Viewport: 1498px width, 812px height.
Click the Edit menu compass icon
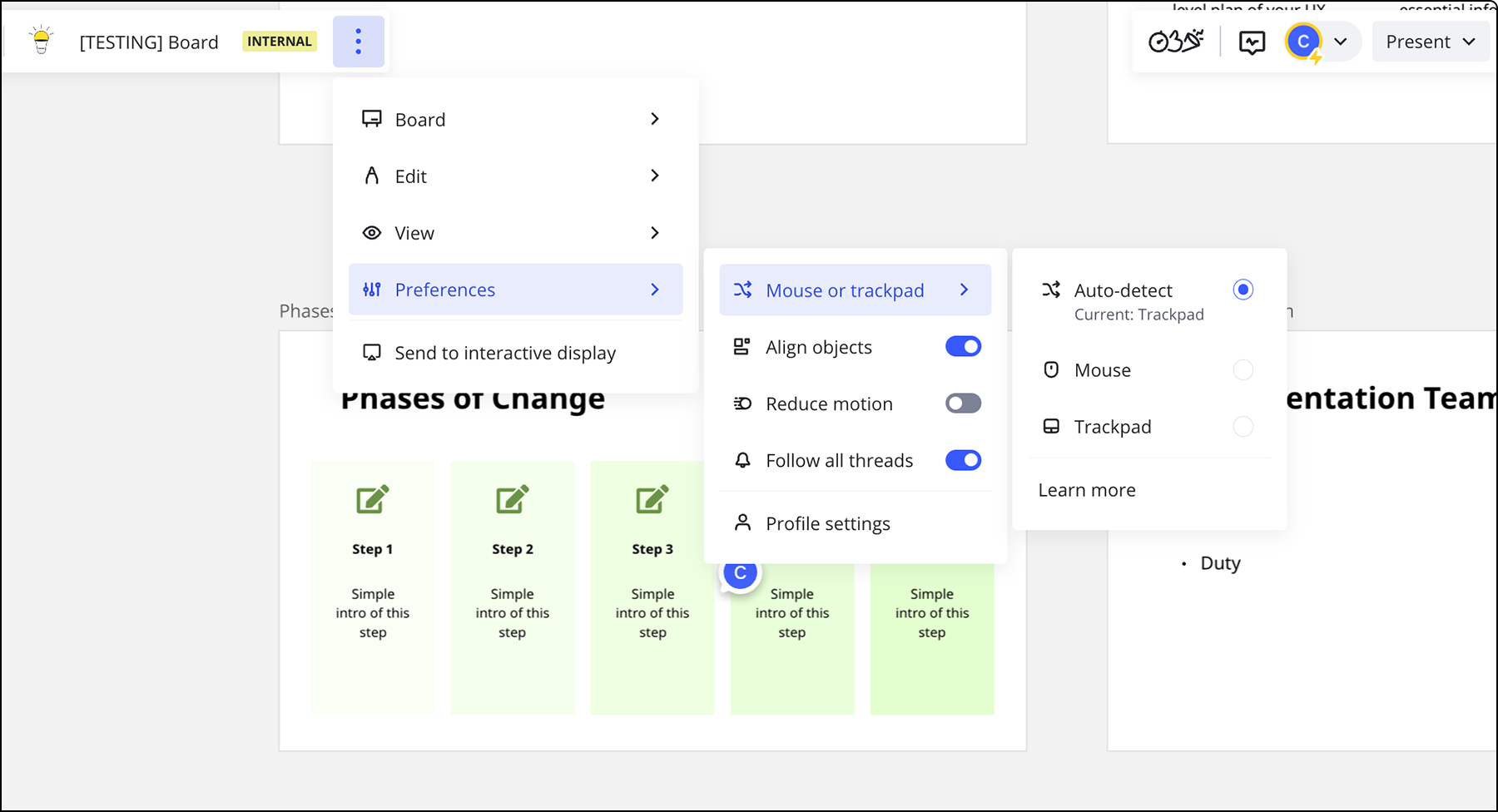pos(372,176)
